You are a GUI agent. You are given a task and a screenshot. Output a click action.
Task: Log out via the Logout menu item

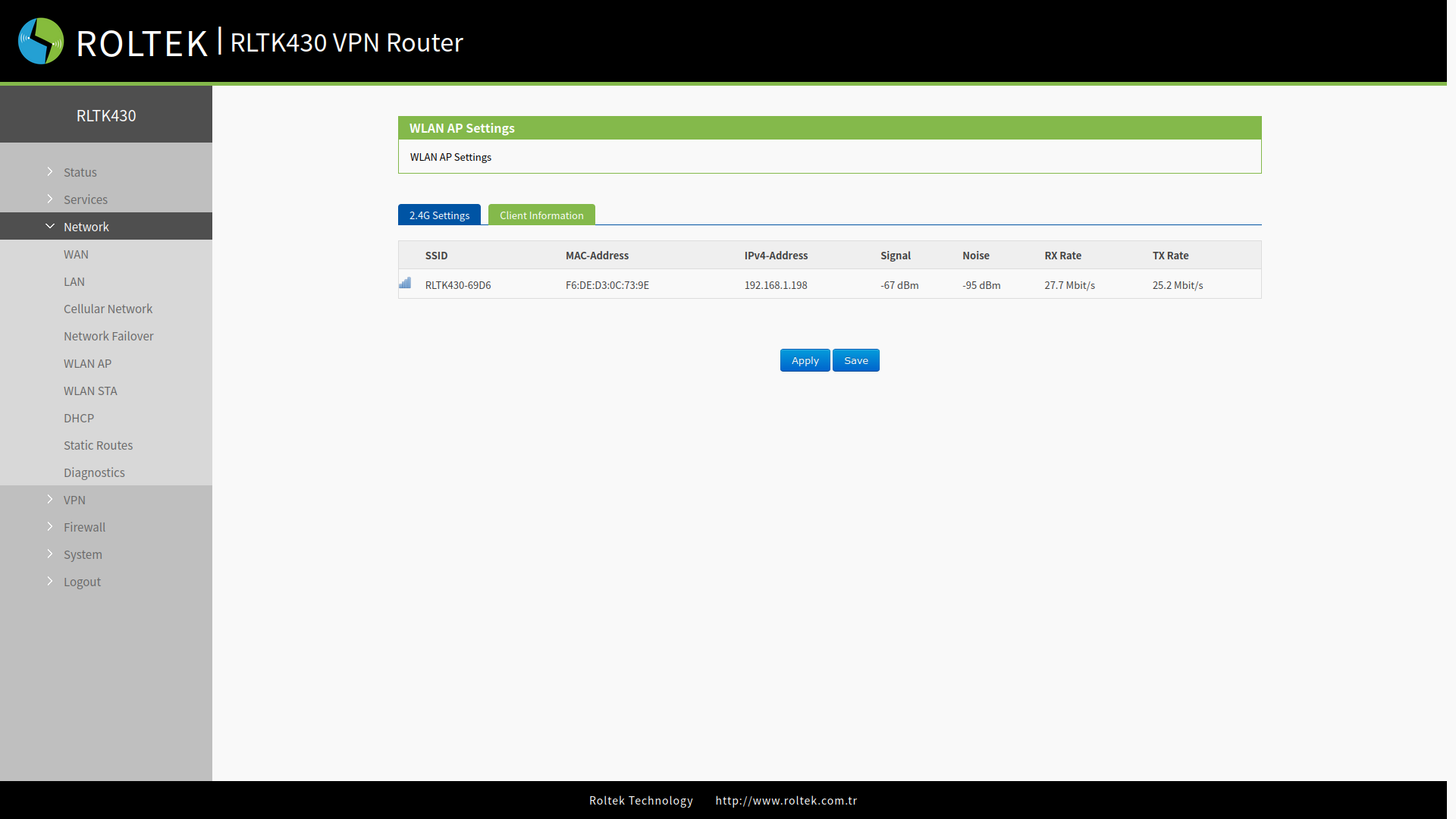(82, 582)
